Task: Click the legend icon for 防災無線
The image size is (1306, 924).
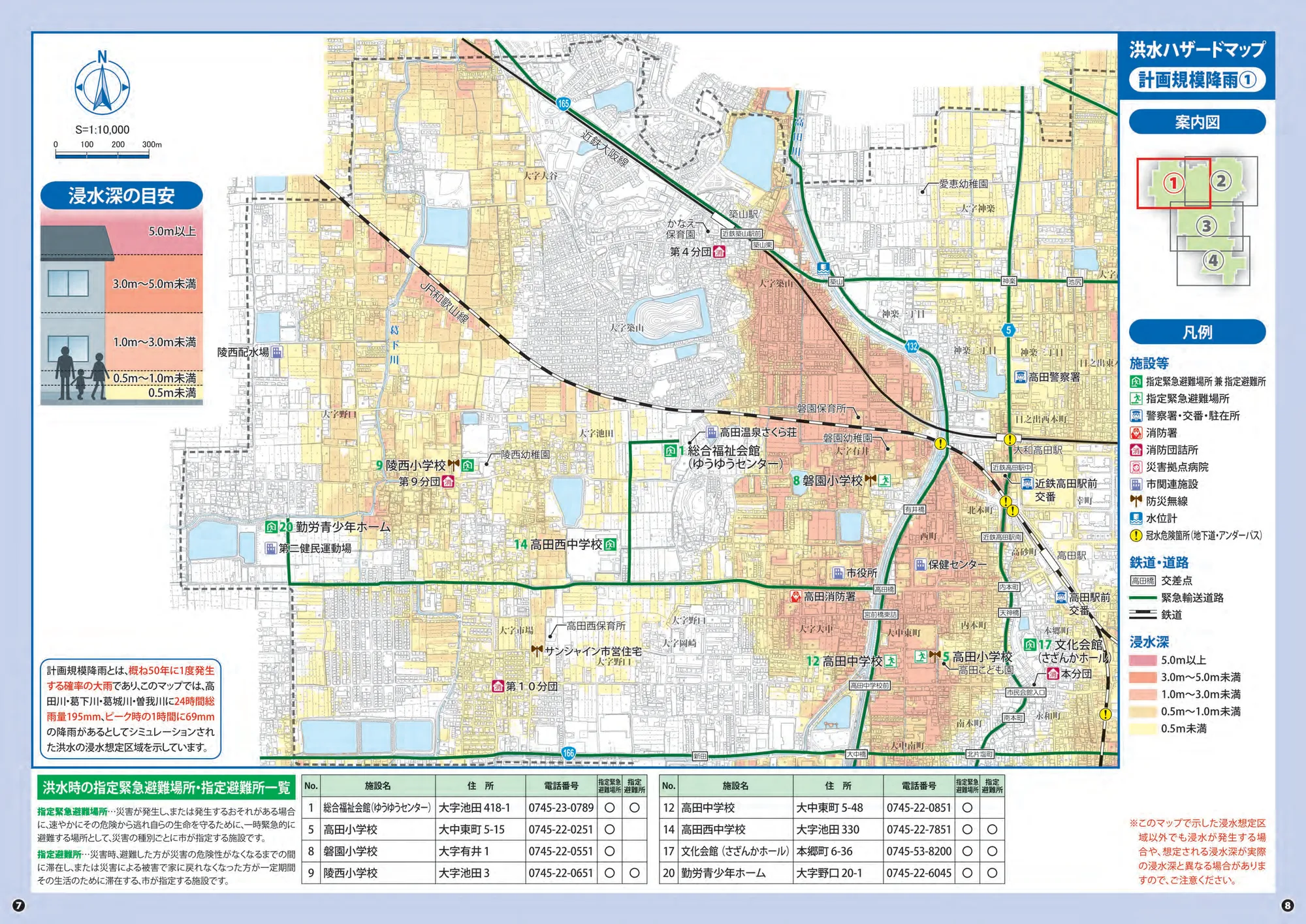Action: [1136, 501]
